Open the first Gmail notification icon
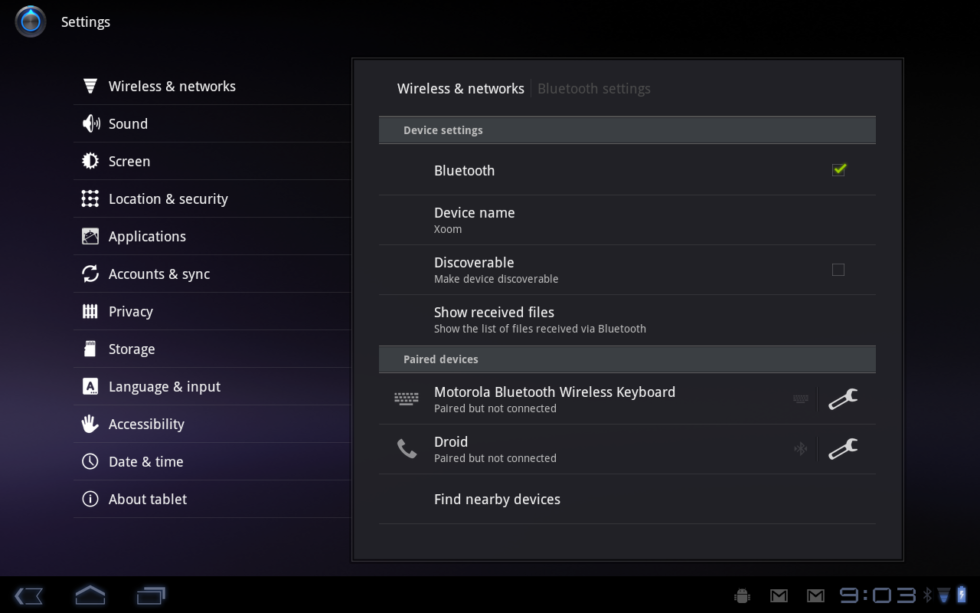The image size is (980, 613). pyautogui.click(x=779, y=596)
